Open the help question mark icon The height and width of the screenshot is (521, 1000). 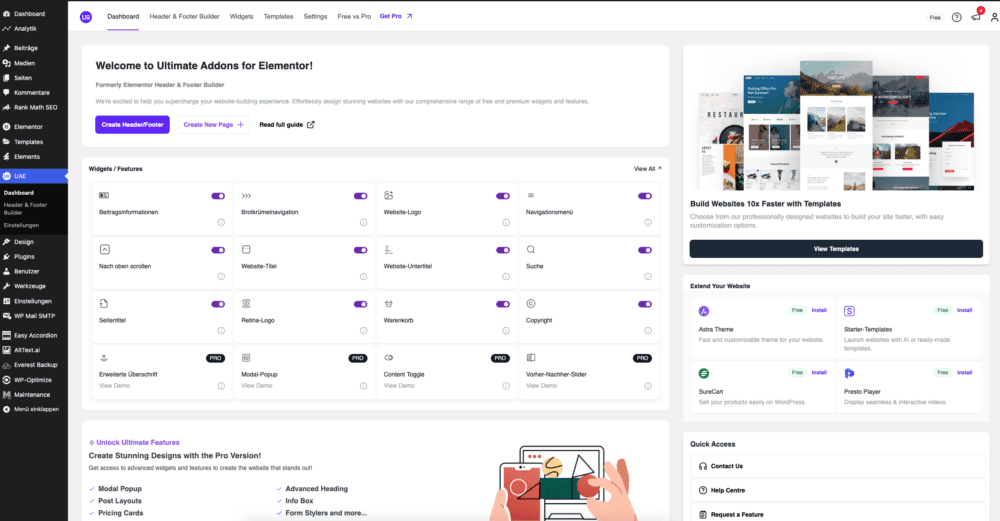pos(956,17)
